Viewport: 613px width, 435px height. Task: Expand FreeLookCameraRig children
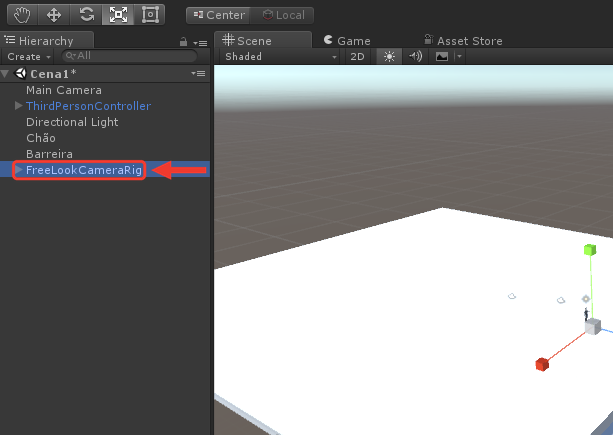[18, 170]
